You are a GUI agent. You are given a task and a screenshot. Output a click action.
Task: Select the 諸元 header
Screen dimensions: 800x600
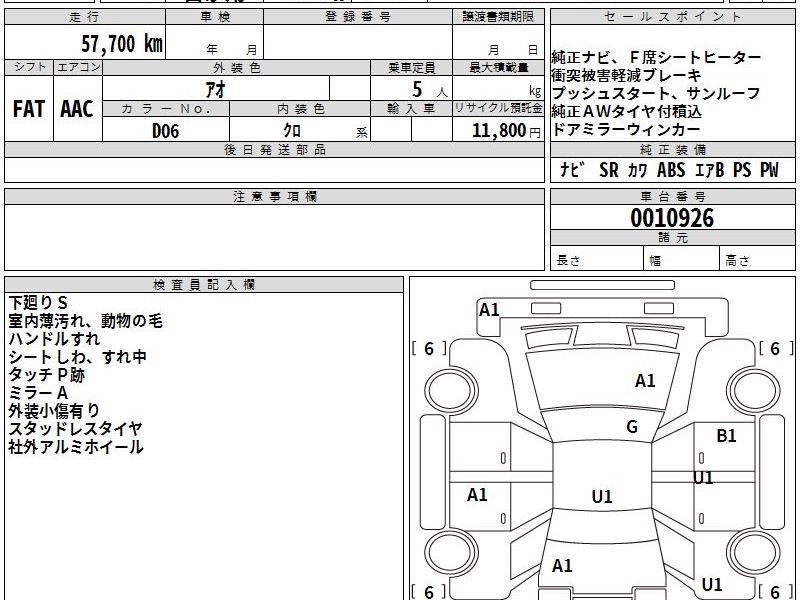[672, 238]
